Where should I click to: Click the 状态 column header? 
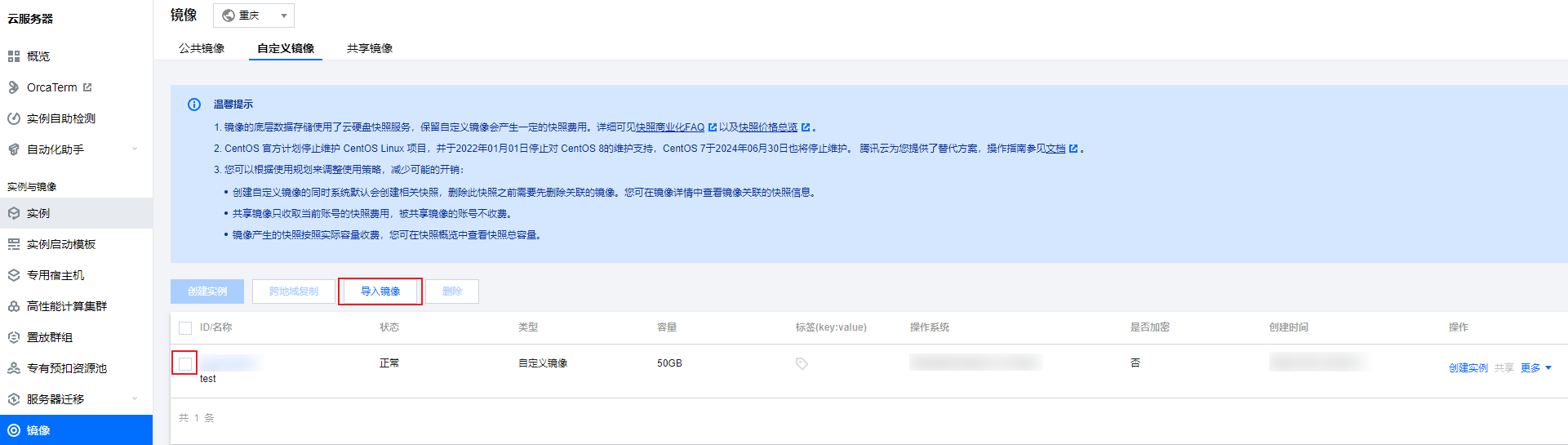(389, 327)
